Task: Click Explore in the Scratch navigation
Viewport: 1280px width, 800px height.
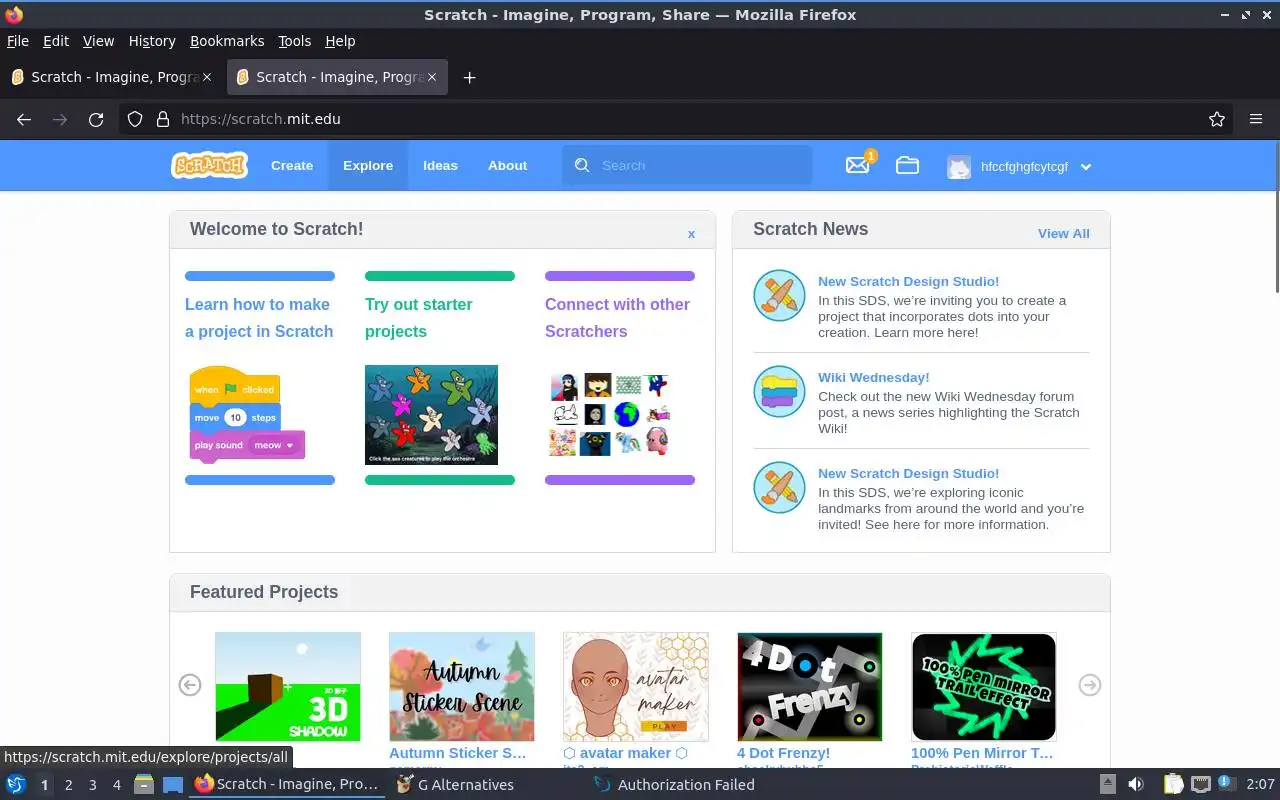Action: 368,166
